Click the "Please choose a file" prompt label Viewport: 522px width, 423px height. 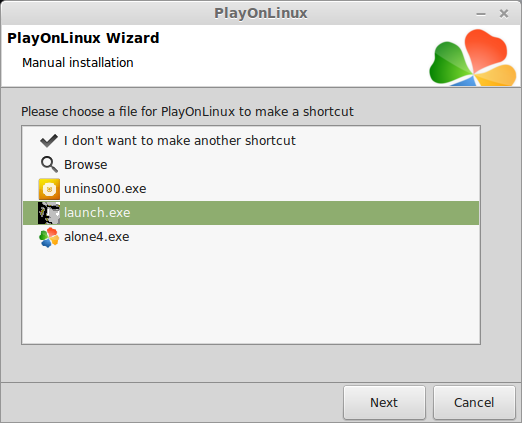click(187, 111)
